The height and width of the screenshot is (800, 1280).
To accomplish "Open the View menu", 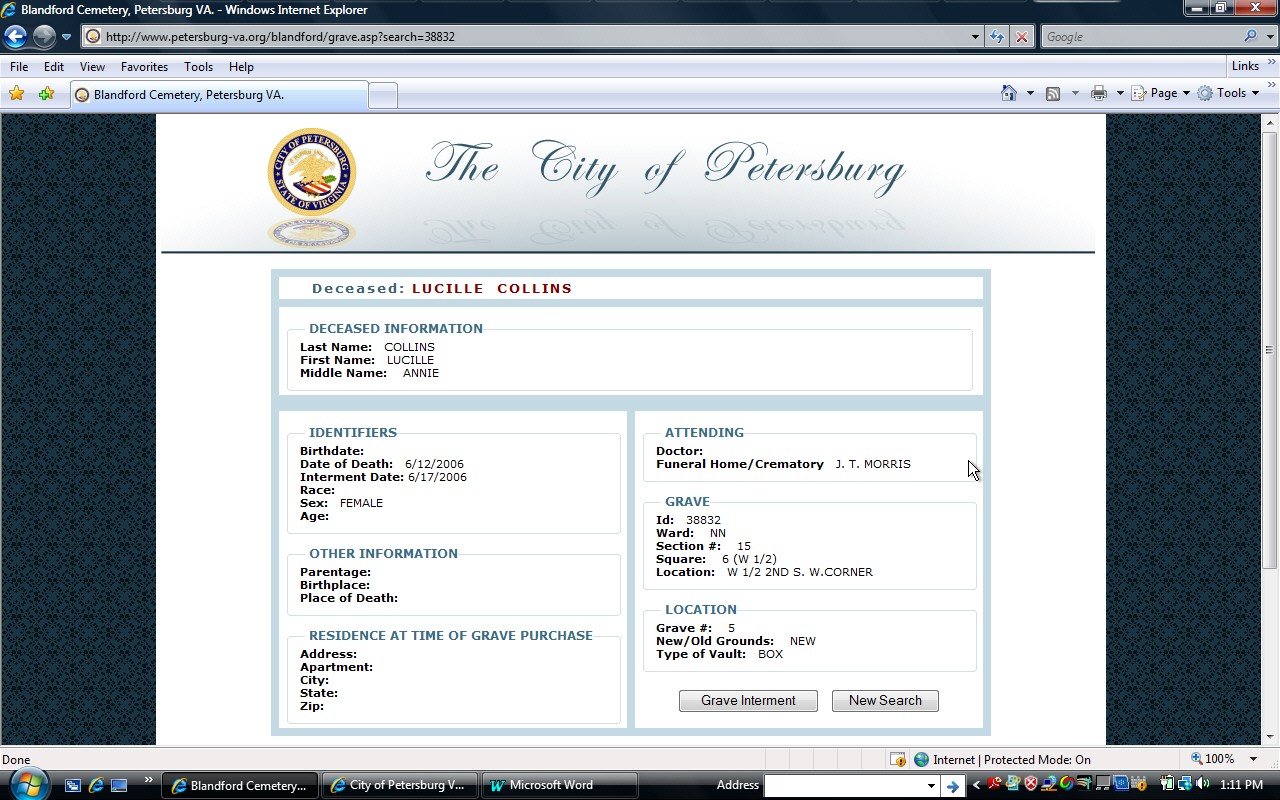I will pos(93,67).
